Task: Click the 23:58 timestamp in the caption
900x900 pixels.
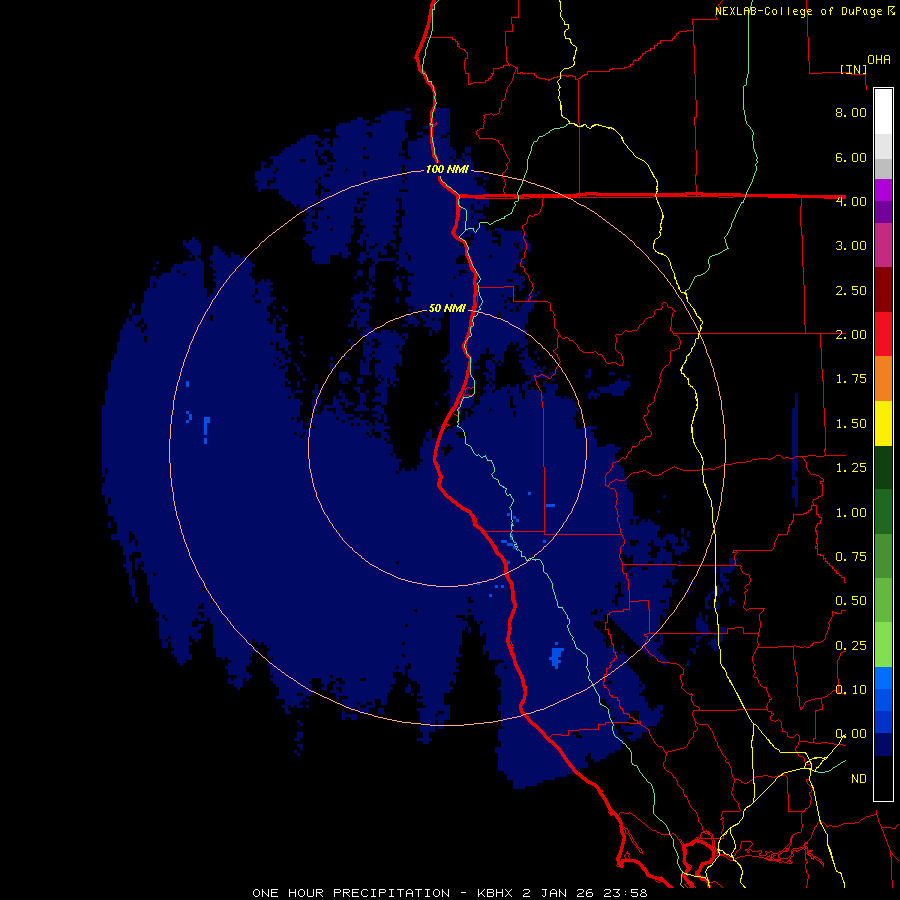Action: point(625,893)
